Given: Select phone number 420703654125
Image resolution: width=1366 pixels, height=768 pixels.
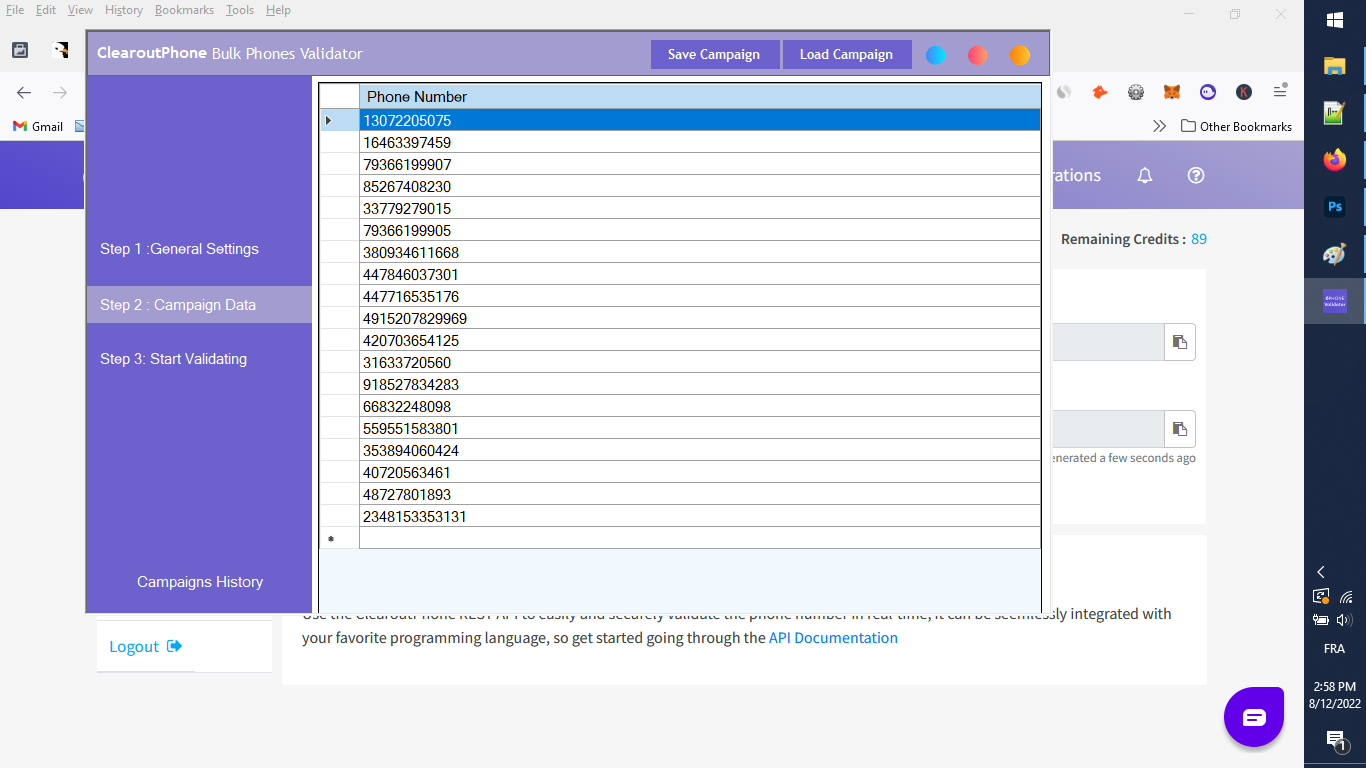Looking at the screenshot, I should pyautogui.click(x=700, y=340).
